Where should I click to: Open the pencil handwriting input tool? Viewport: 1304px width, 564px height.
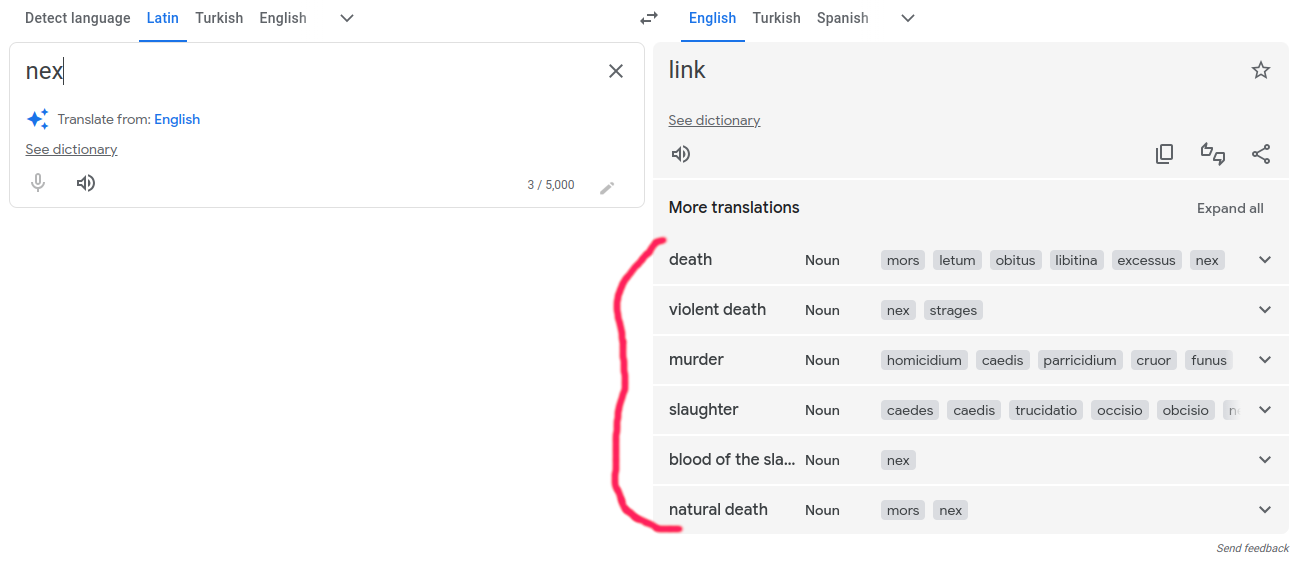click(607, 187)
